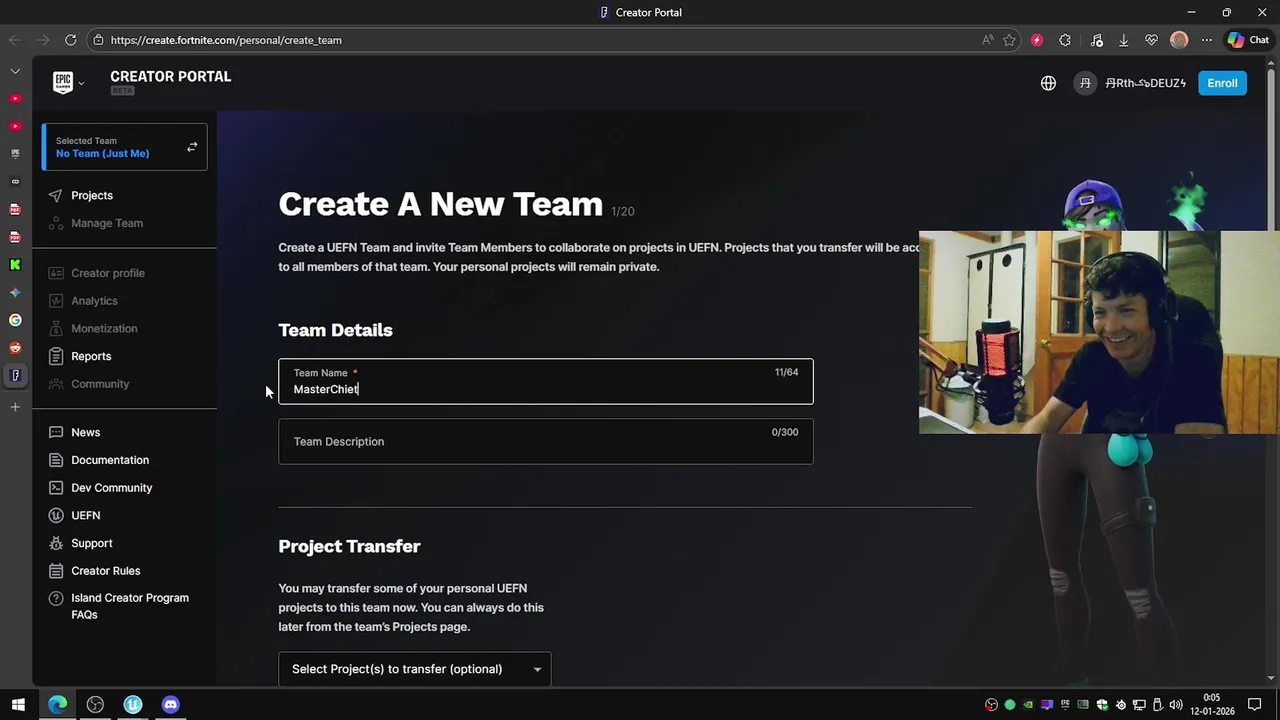Viewport: 1280px width, 720px height.
Task: Open Community in the sidebar
Action: pyautogui.click(x=100, y=384)
